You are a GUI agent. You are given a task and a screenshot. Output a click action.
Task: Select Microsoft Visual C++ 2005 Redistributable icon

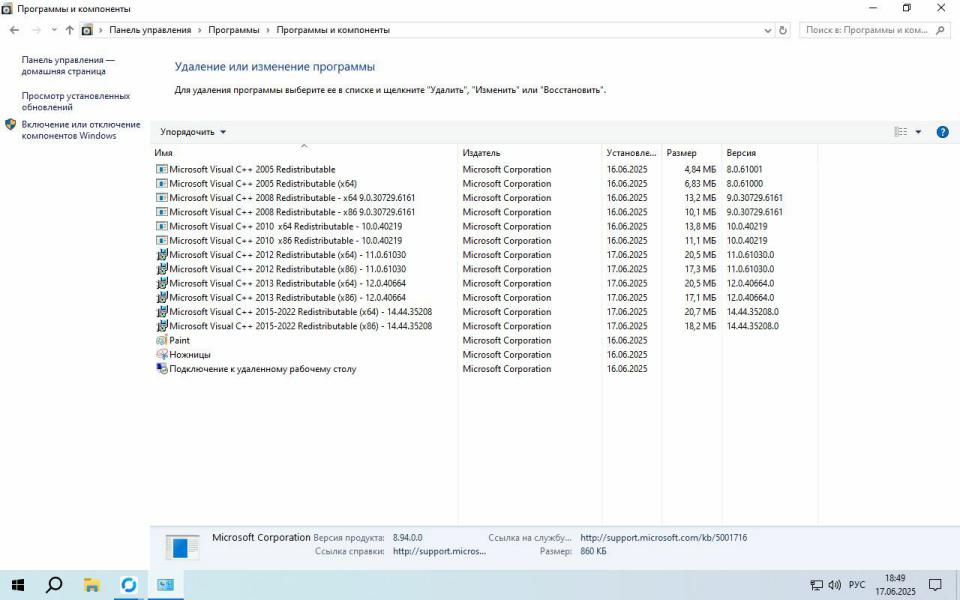[162, 169]
